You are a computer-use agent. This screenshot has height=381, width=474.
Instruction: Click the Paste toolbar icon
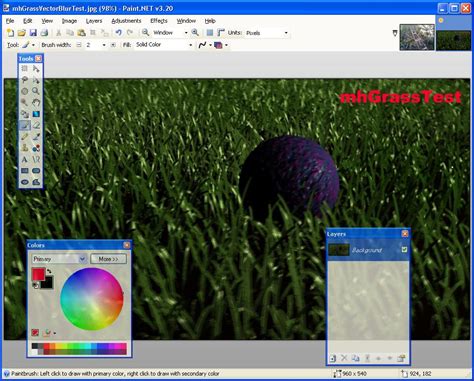tap(81, 33)
